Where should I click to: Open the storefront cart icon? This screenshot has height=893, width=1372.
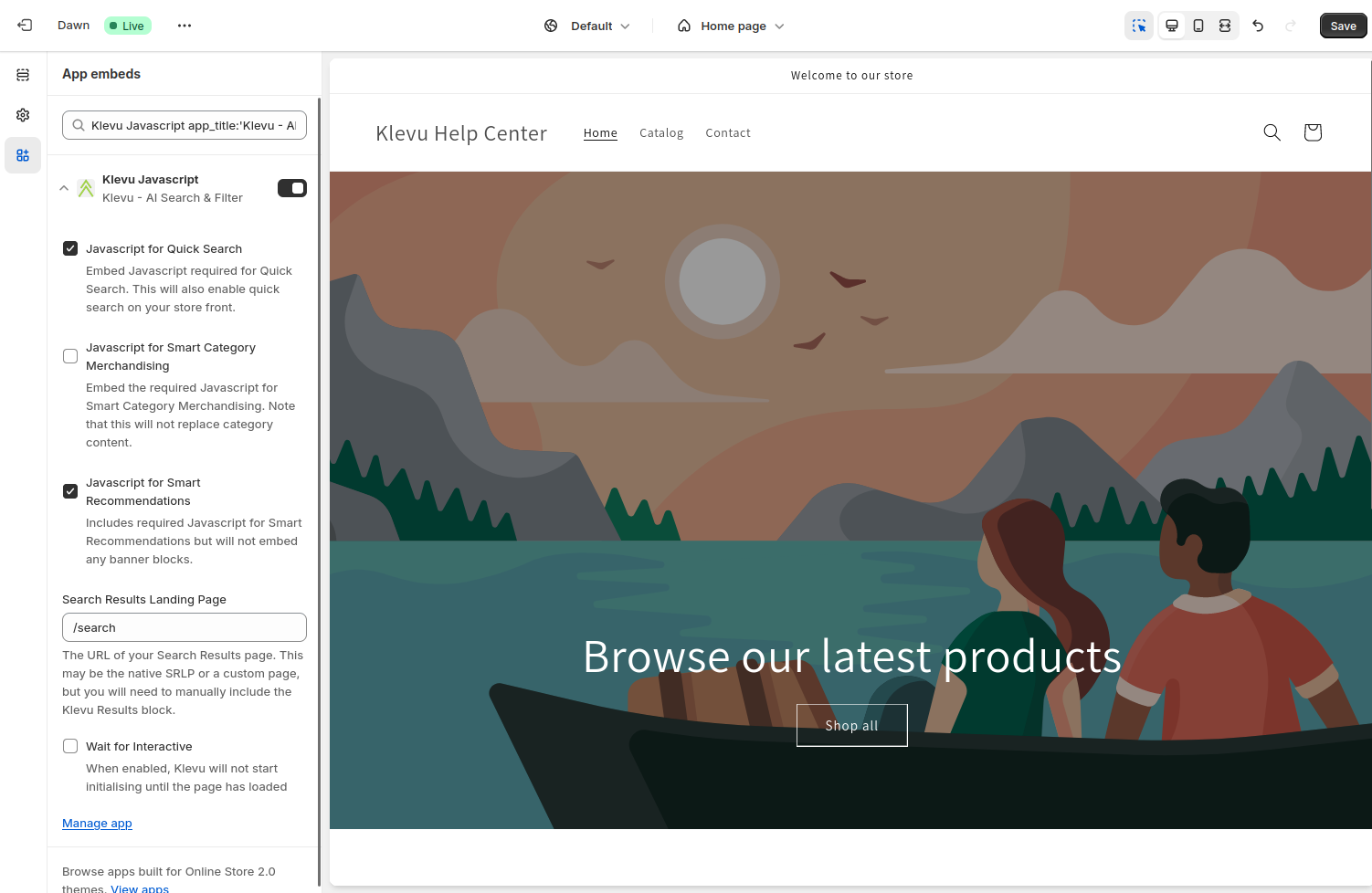tap(1313, 132)
